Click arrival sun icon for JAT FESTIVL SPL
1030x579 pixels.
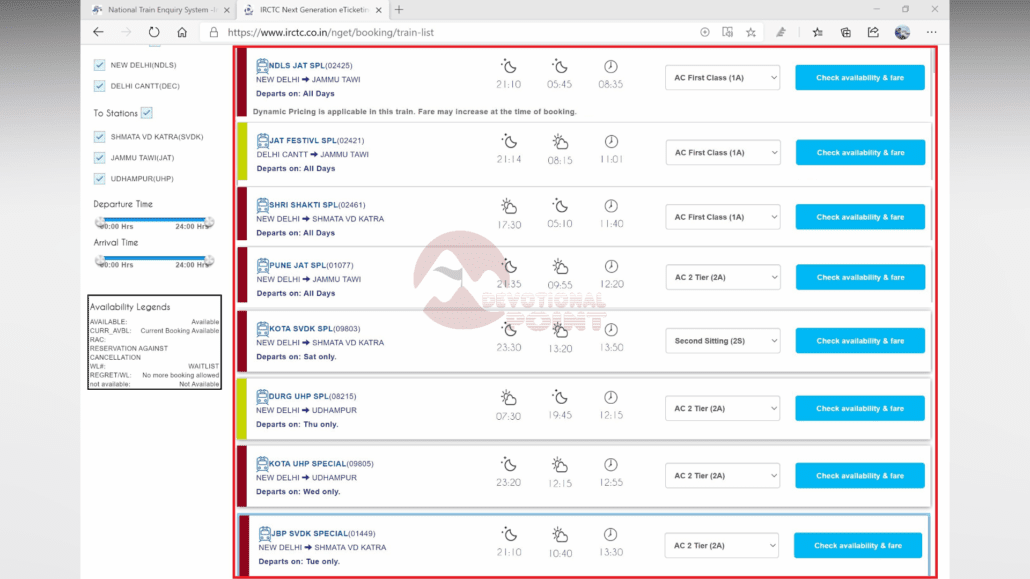tap(560, 141)
